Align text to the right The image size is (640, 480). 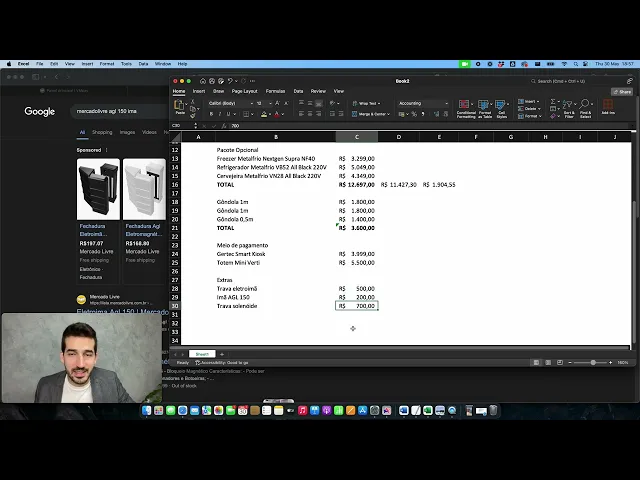319,114
